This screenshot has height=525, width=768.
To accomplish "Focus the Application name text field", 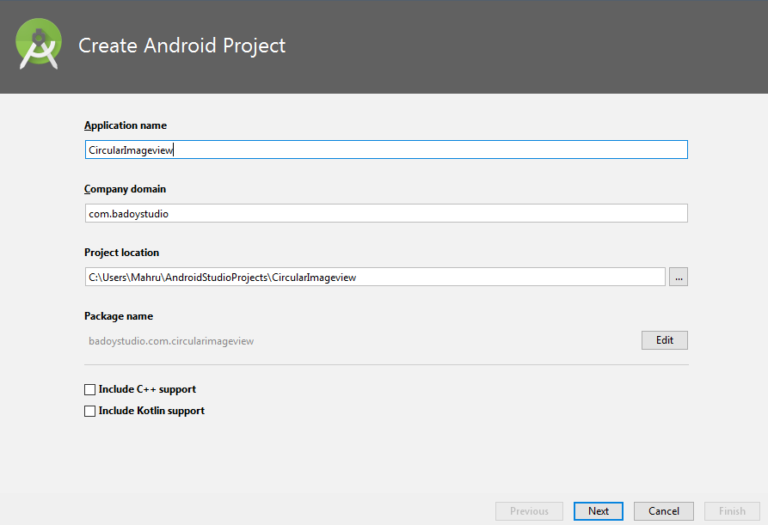I will 386,150.
